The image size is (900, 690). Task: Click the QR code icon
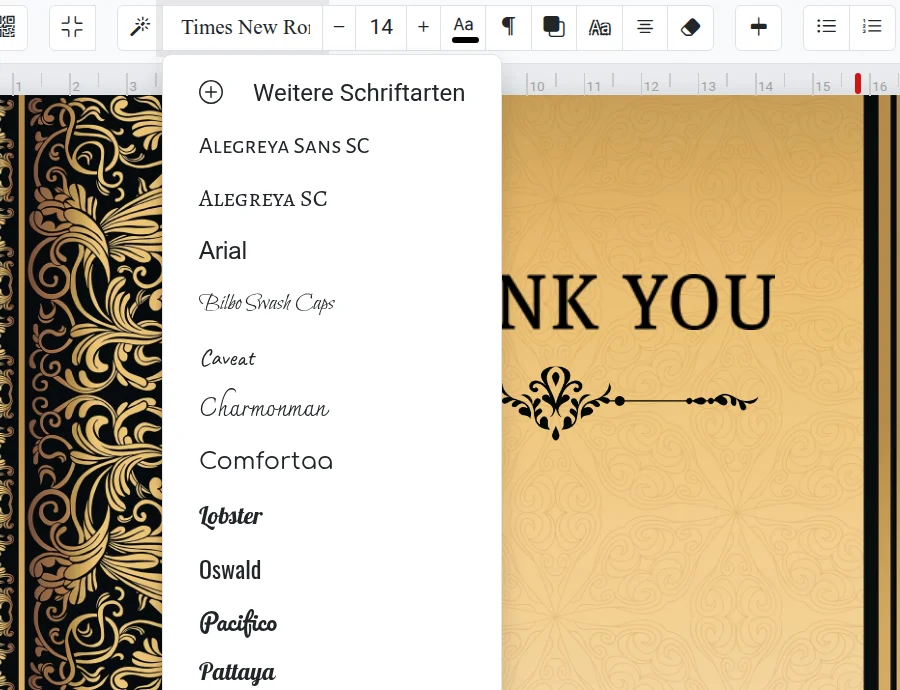8,27
